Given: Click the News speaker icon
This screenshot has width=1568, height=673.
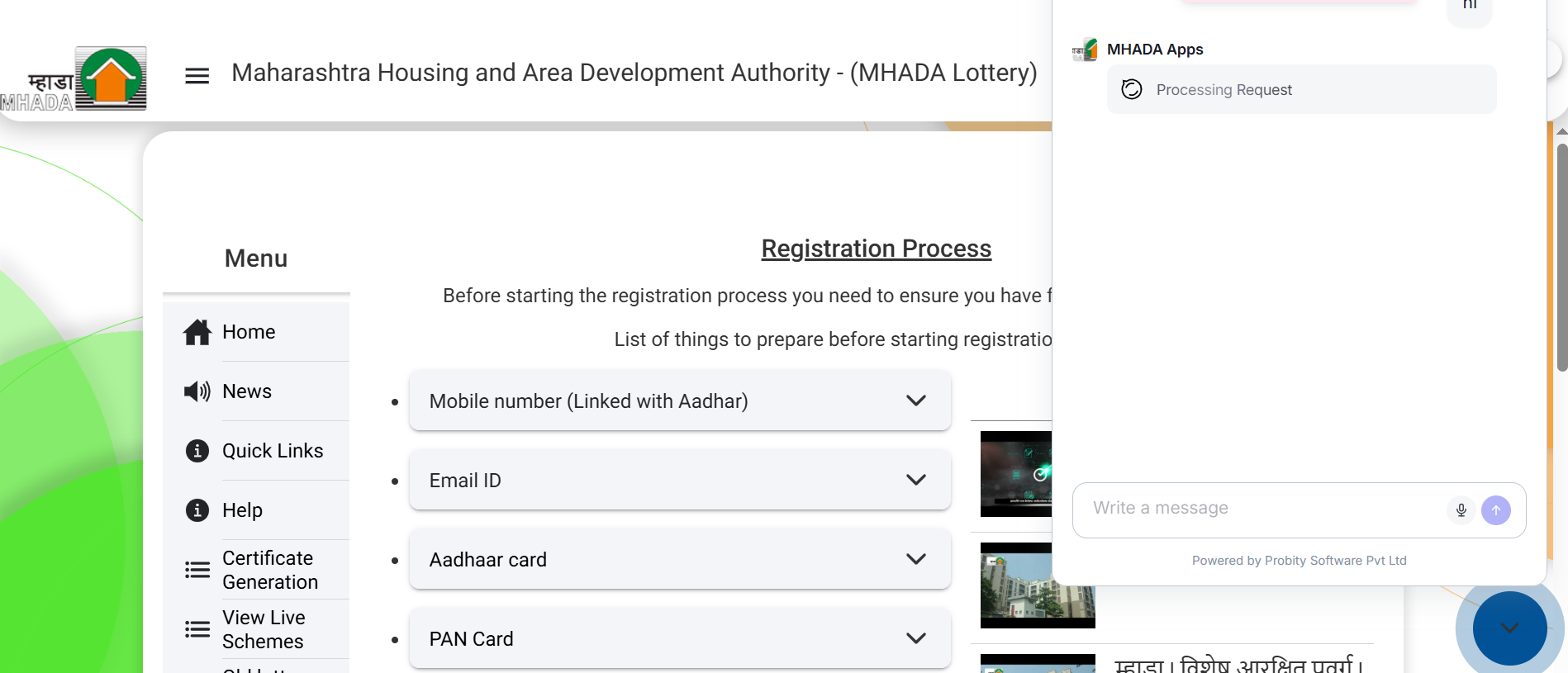Looking at the screenshot, I should point(197,391).
